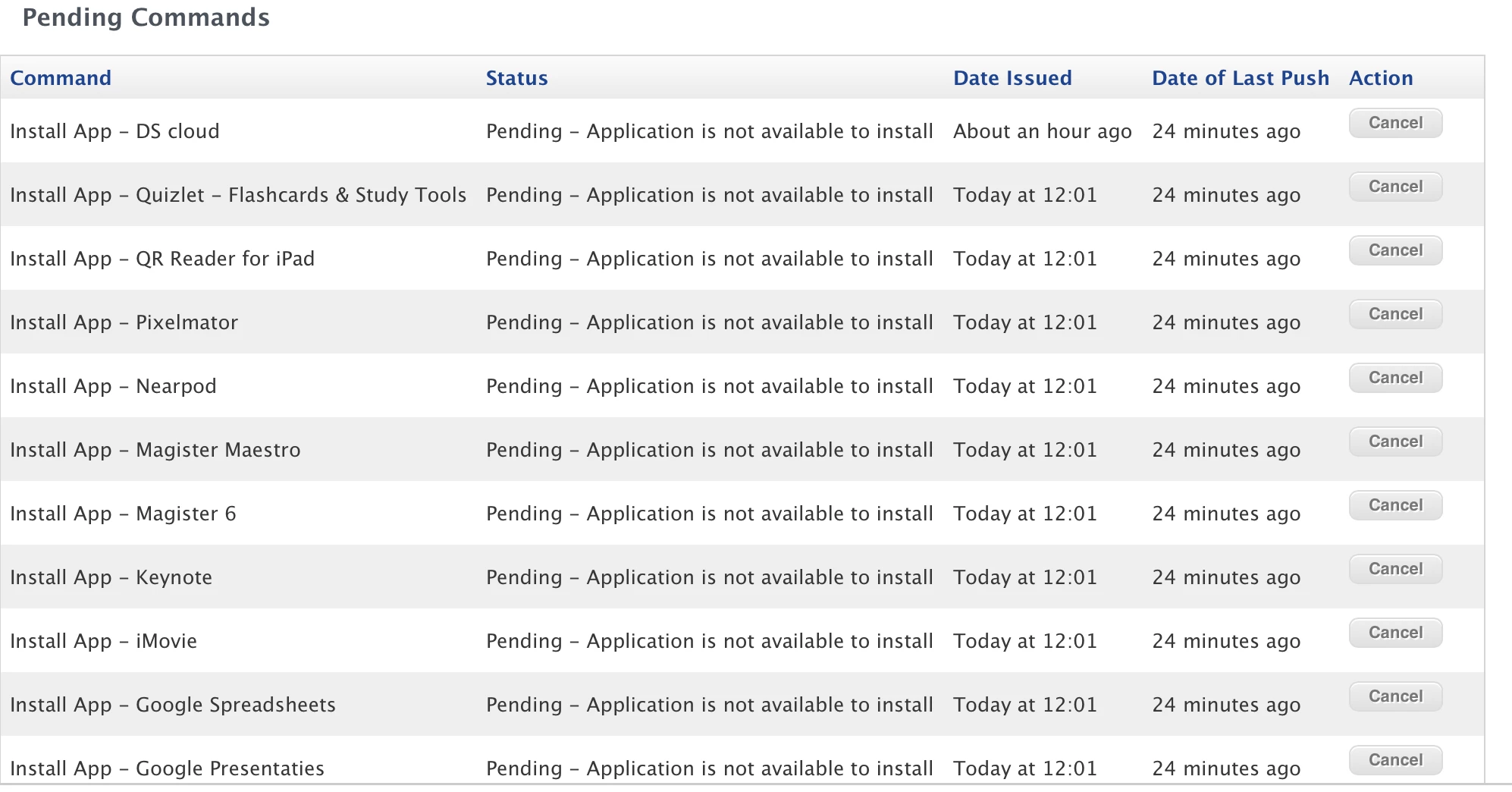The height and width of the screenshot is (792, 1512).
Task: Cancel the Nearpod install command
Action: (x=1395, y=378)
